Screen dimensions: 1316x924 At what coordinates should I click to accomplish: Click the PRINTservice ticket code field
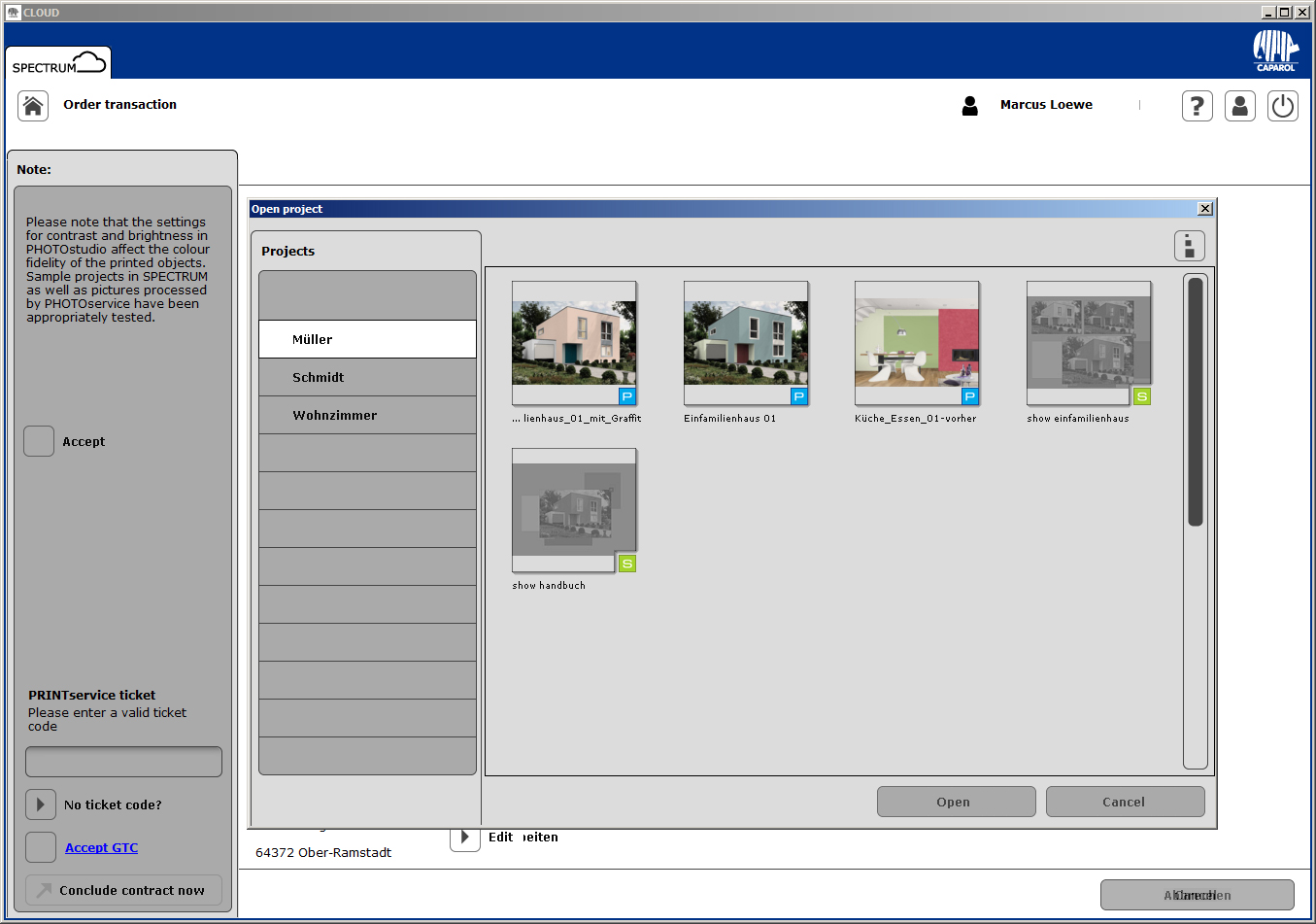click(x=123, y=762)
